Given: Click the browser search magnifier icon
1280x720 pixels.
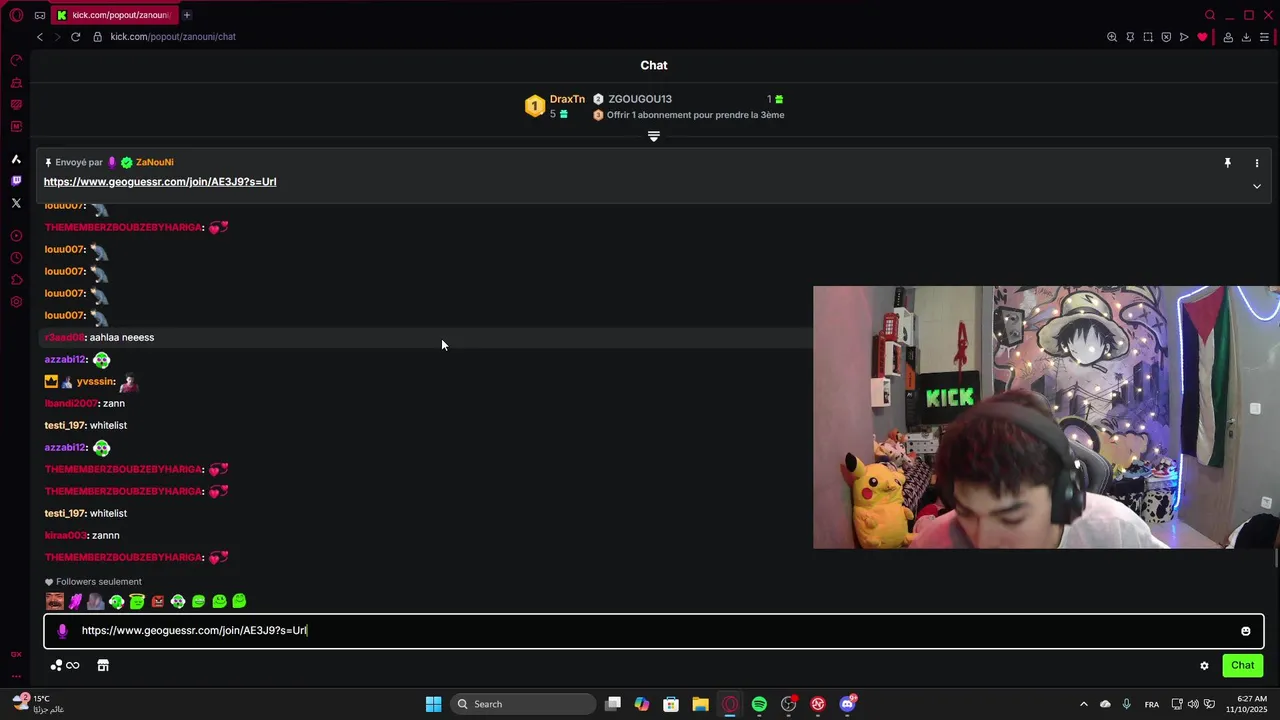Looking at the screenshot, I should [x=1210, y=15].
